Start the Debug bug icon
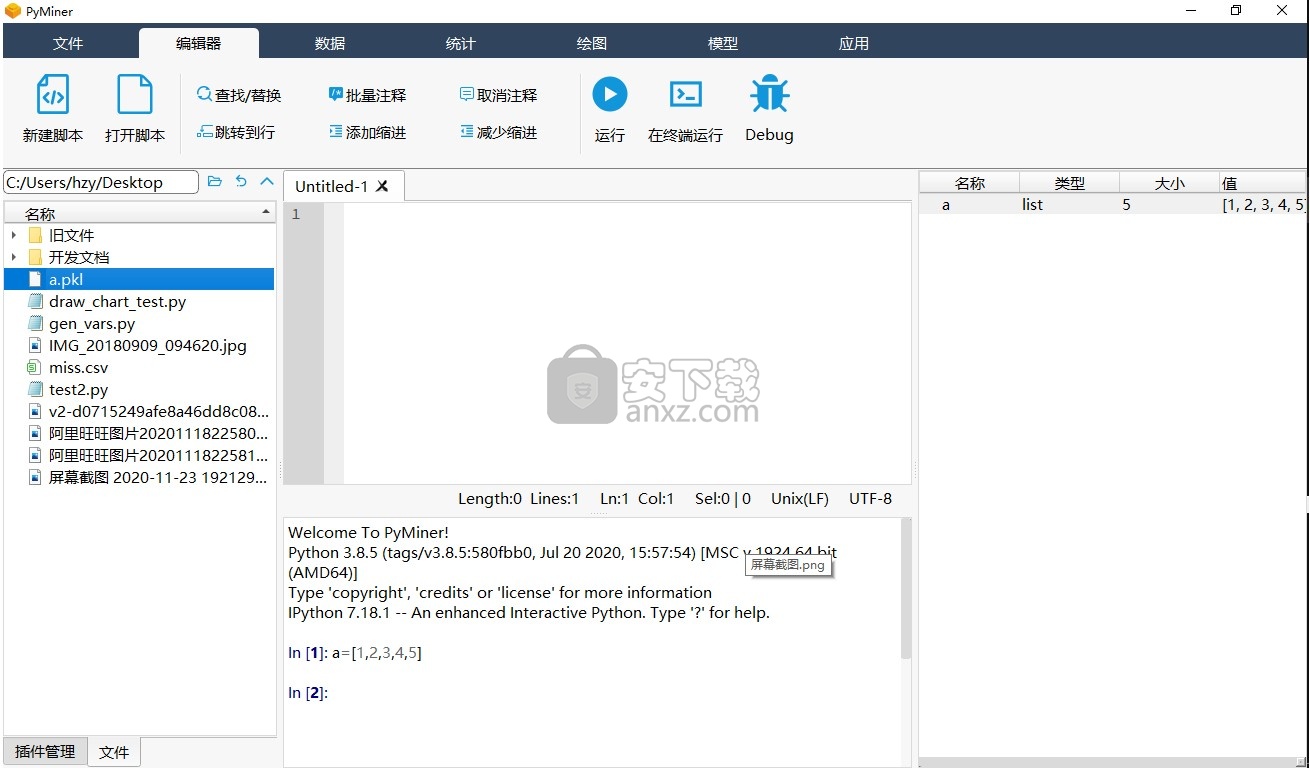The height and width of the screenshot is (771, 1310). (x=769, y=94)
